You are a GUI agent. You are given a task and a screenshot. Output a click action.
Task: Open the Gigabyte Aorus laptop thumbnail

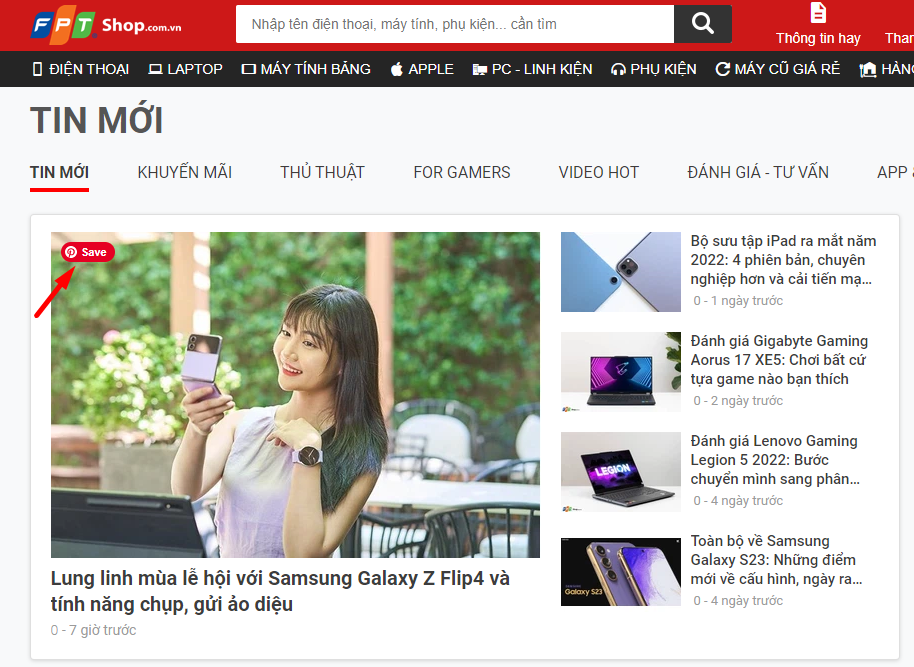point(621,372)
